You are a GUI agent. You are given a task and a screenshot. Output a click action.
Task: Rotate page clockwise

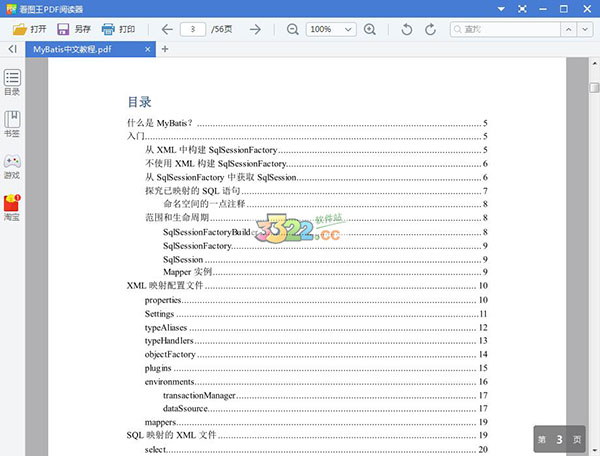[x=430, y=29]
